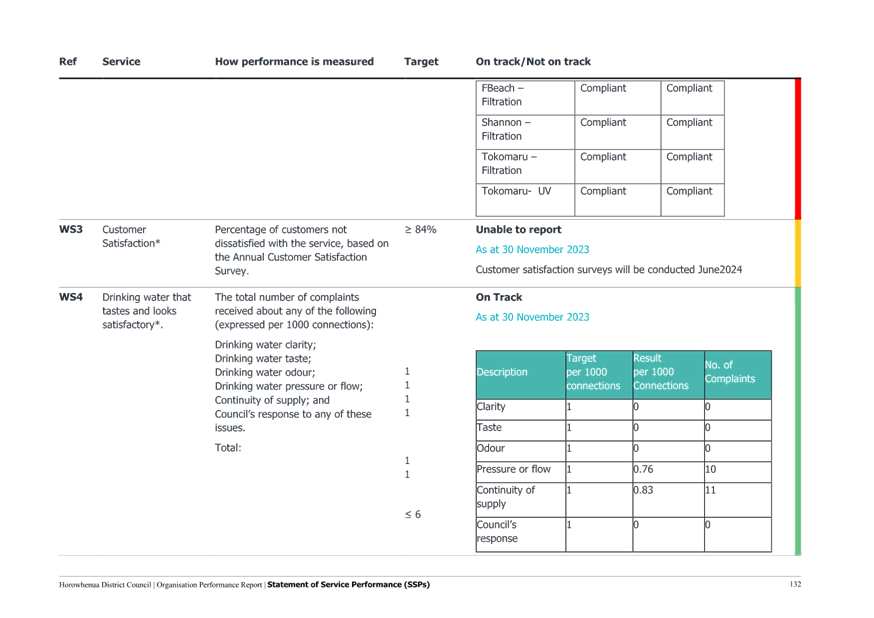Screen dimensions: 874x618
Task: Click the 'Service' column header
Action: click(121, 62)
